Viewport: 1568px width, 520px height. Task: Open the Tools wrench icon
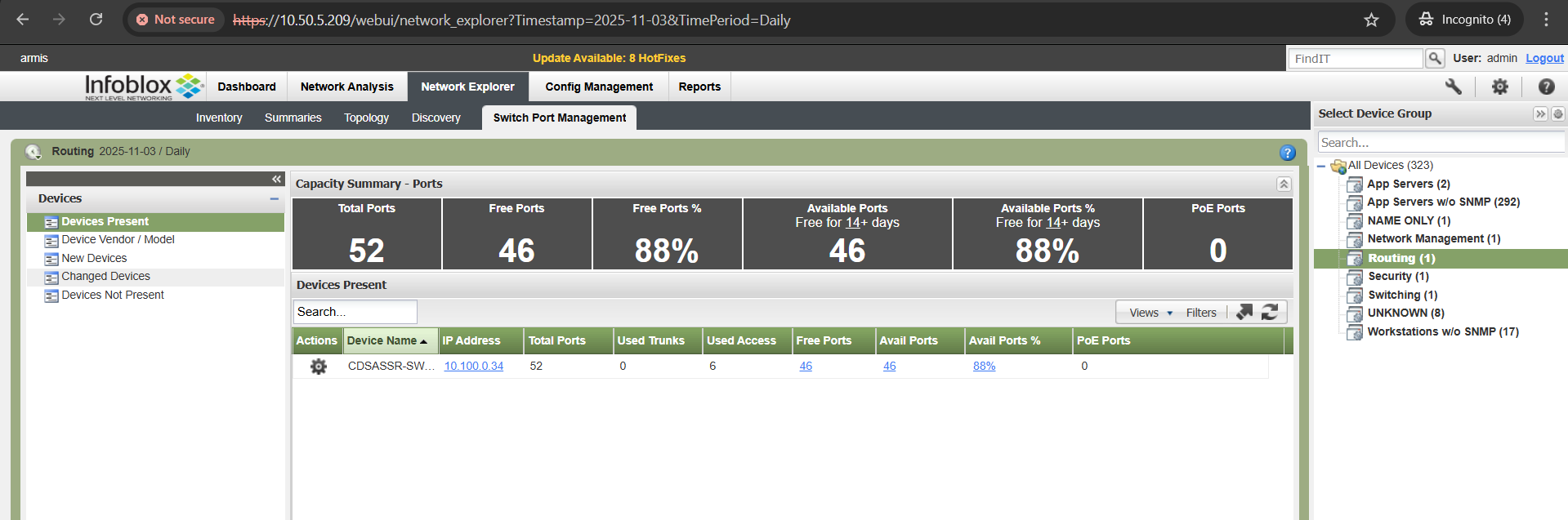click(1453, 87)
